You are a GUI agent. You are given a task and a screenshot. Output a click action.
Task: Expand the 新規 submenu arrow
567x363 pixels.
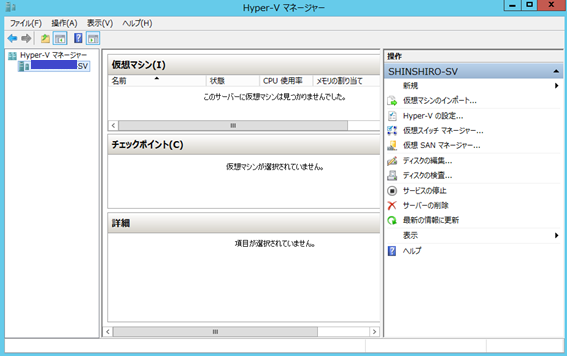(556, 86)
